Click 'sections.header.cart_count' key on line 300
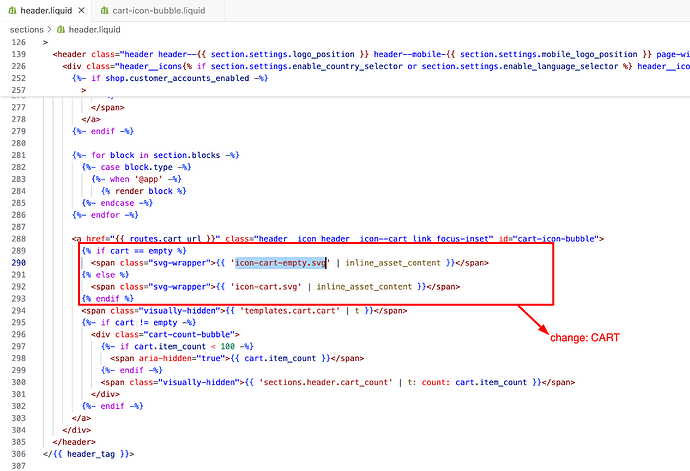The height and width of the screenshot is (471, 690). [x=325, y=383]
